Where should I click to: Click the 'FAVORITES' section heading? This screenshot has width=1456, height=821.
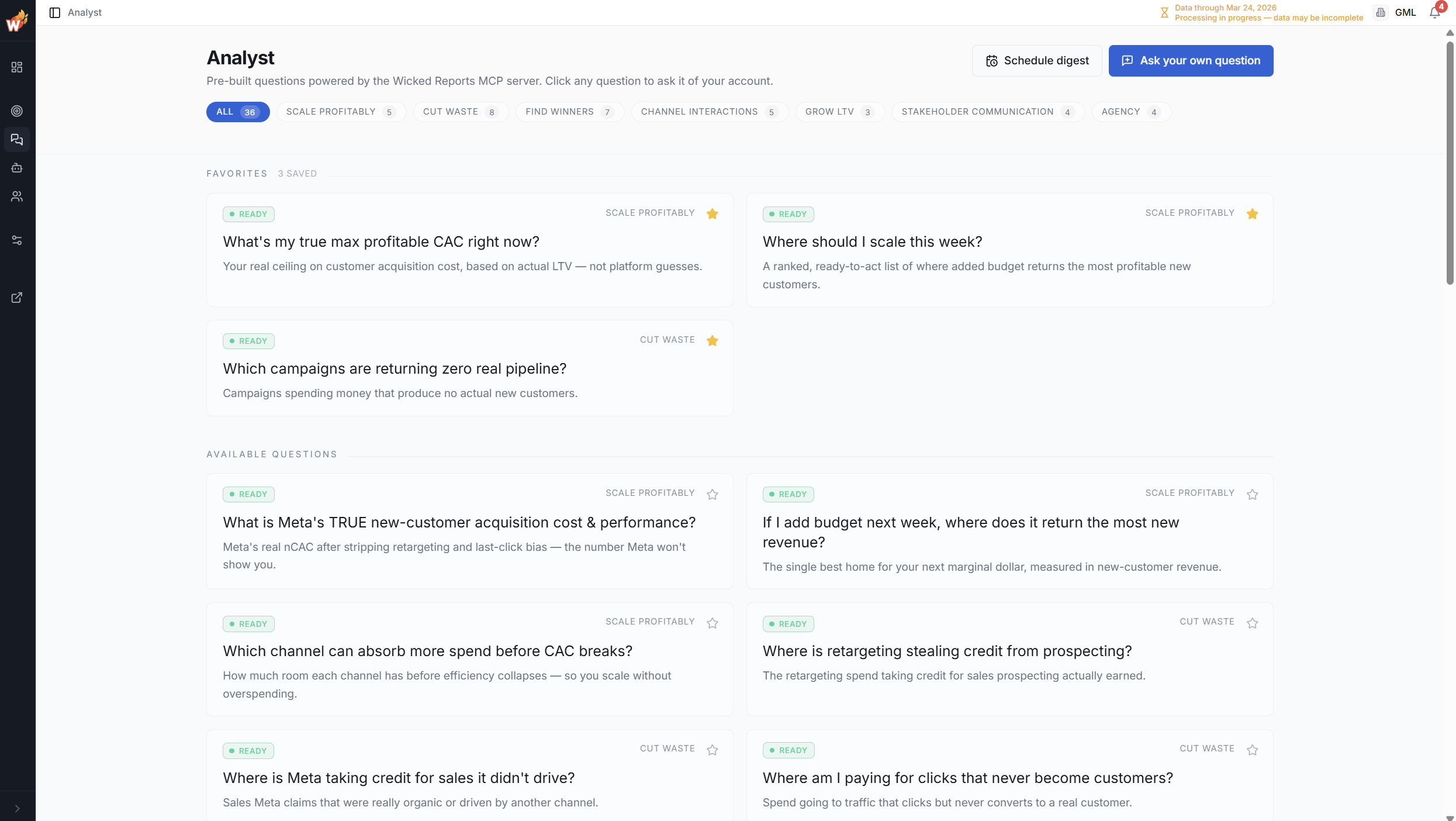point(237,174)
